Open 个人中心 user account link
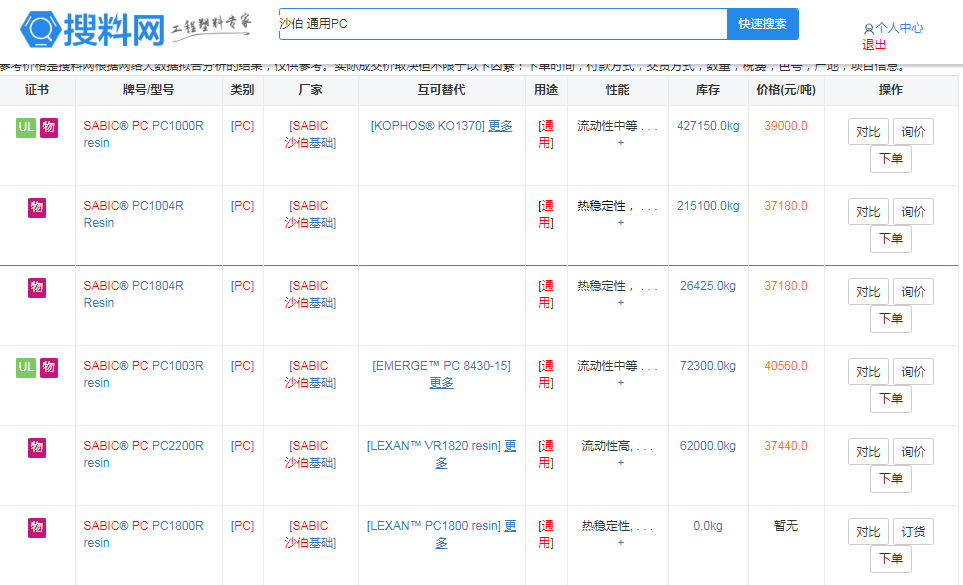This screenshot has height=585, width=963. coord(898,29)
